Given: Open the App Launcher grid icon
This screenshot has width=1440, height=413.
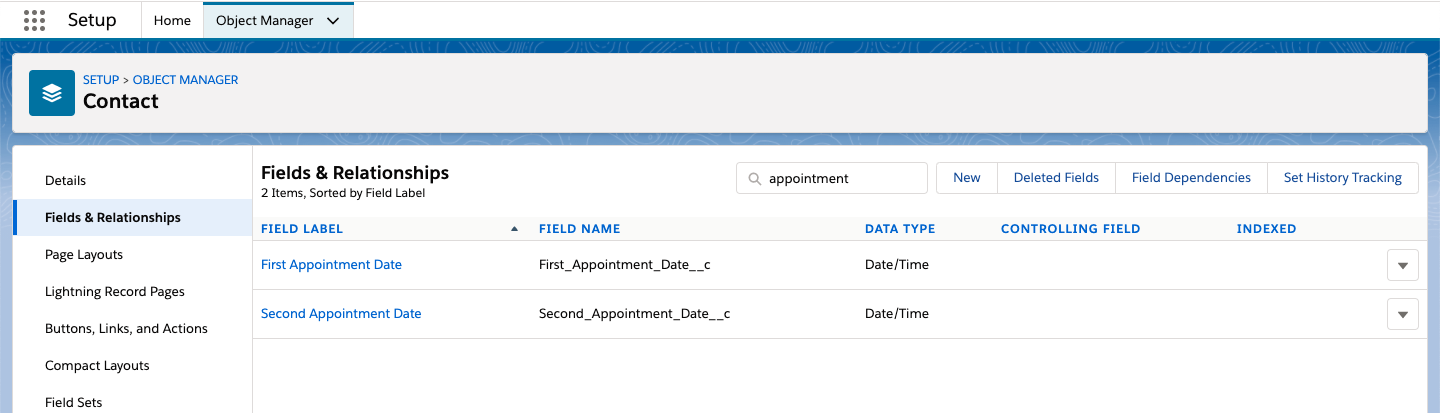Looking at the screenshot, I should (x=34, y=20).
